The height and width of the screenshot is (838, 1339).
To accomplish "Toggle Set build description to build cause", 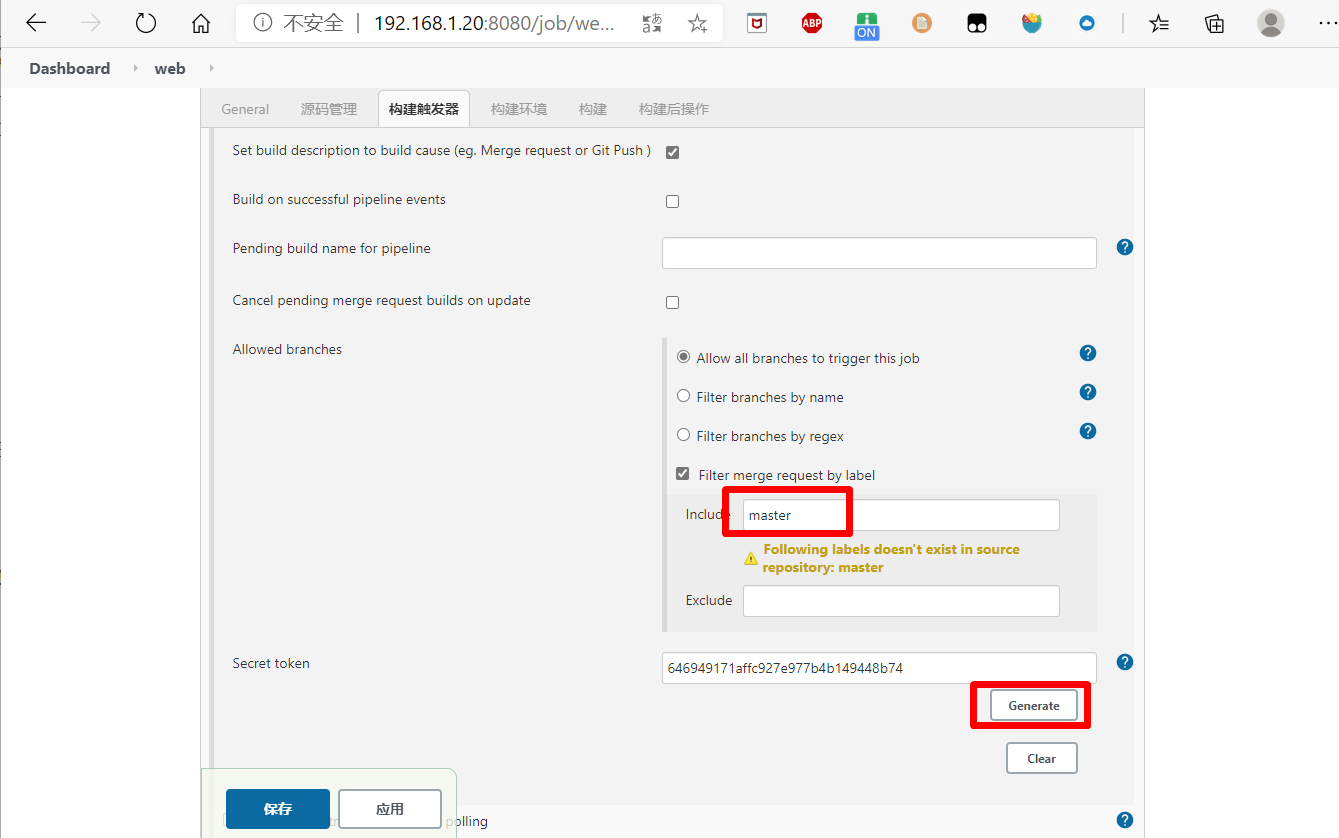I will (x=672, y=152).
